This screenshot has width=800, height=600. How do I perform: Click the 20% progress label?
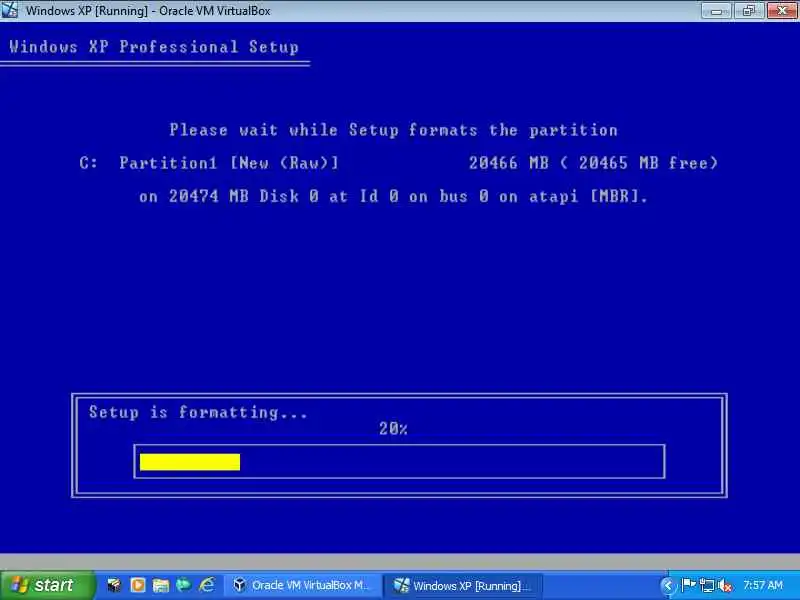[x=393, y=429]
